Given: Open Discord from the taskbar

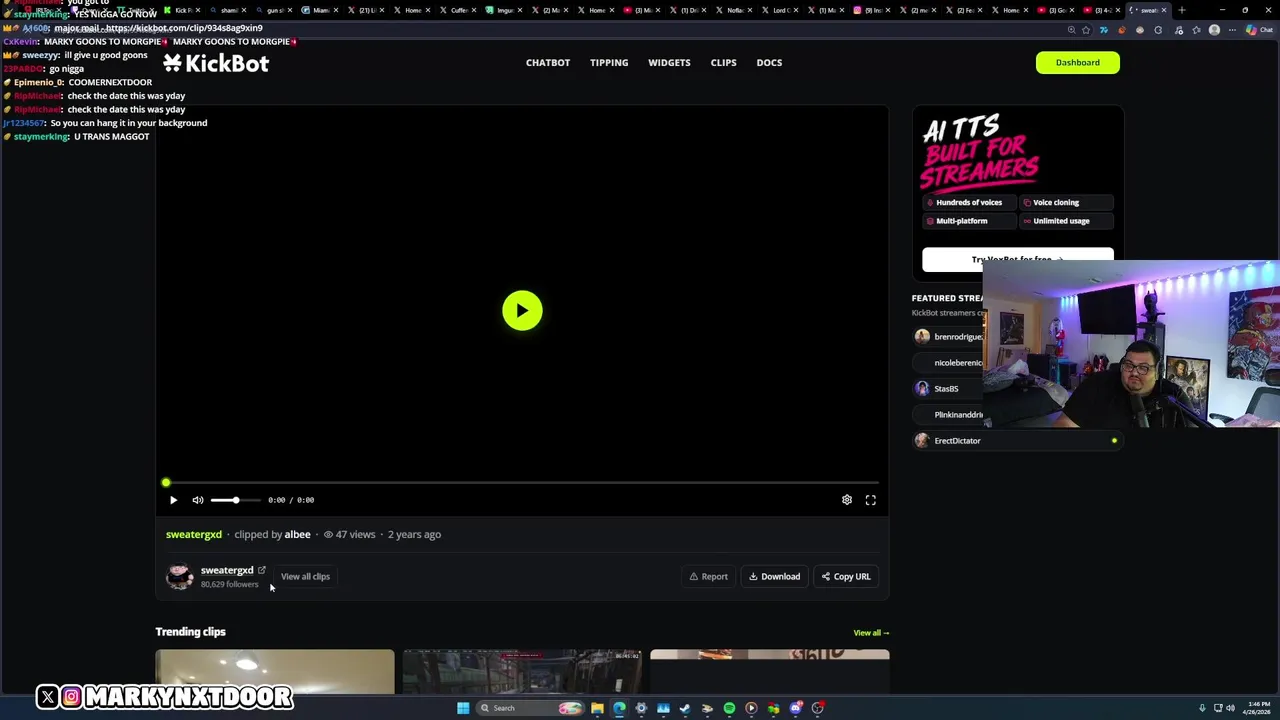Looking at the screenshot, I should click(795, 708).
